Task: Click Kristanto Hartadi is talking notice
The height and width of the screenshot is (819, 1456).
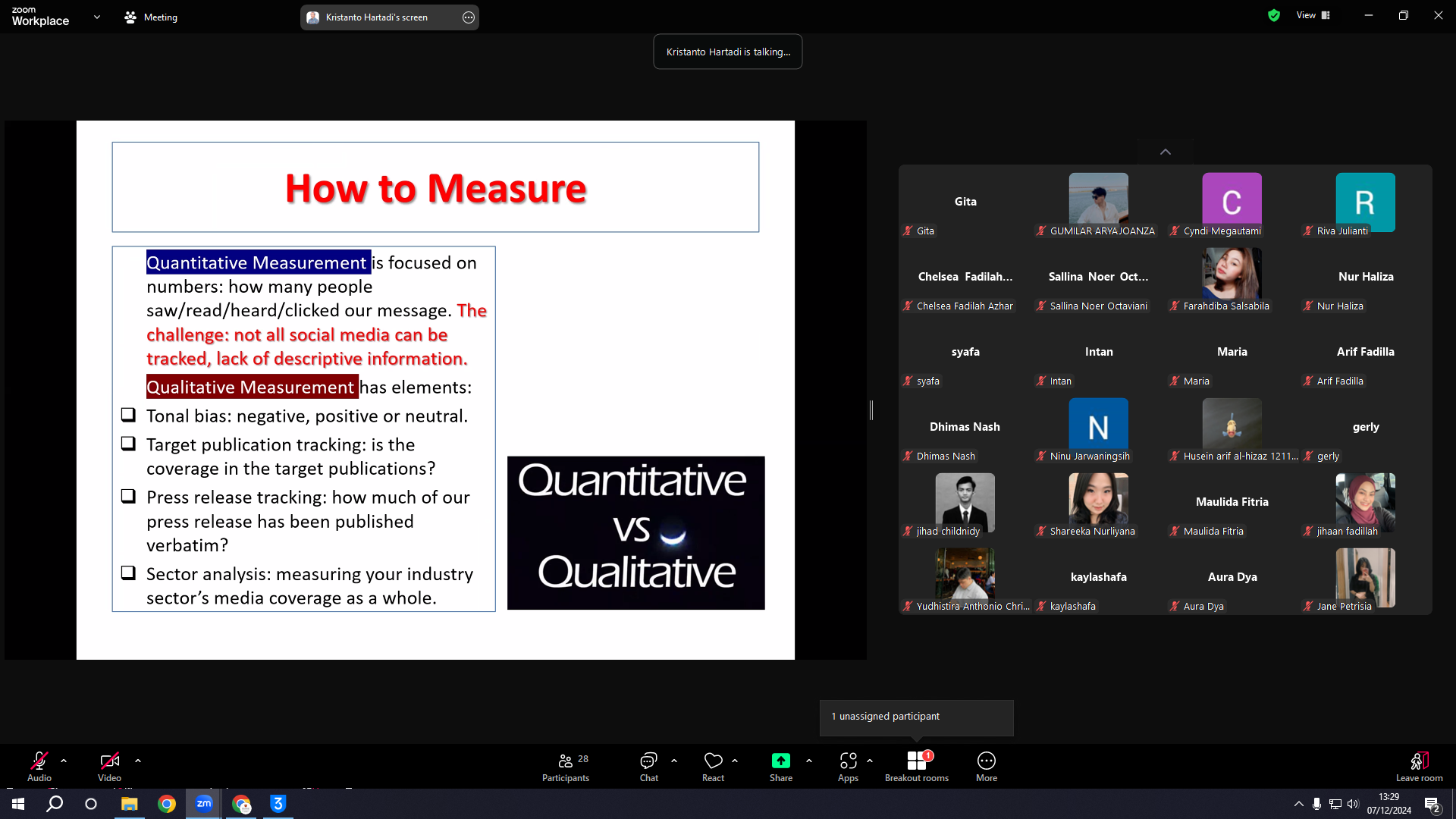Action: 728,52
